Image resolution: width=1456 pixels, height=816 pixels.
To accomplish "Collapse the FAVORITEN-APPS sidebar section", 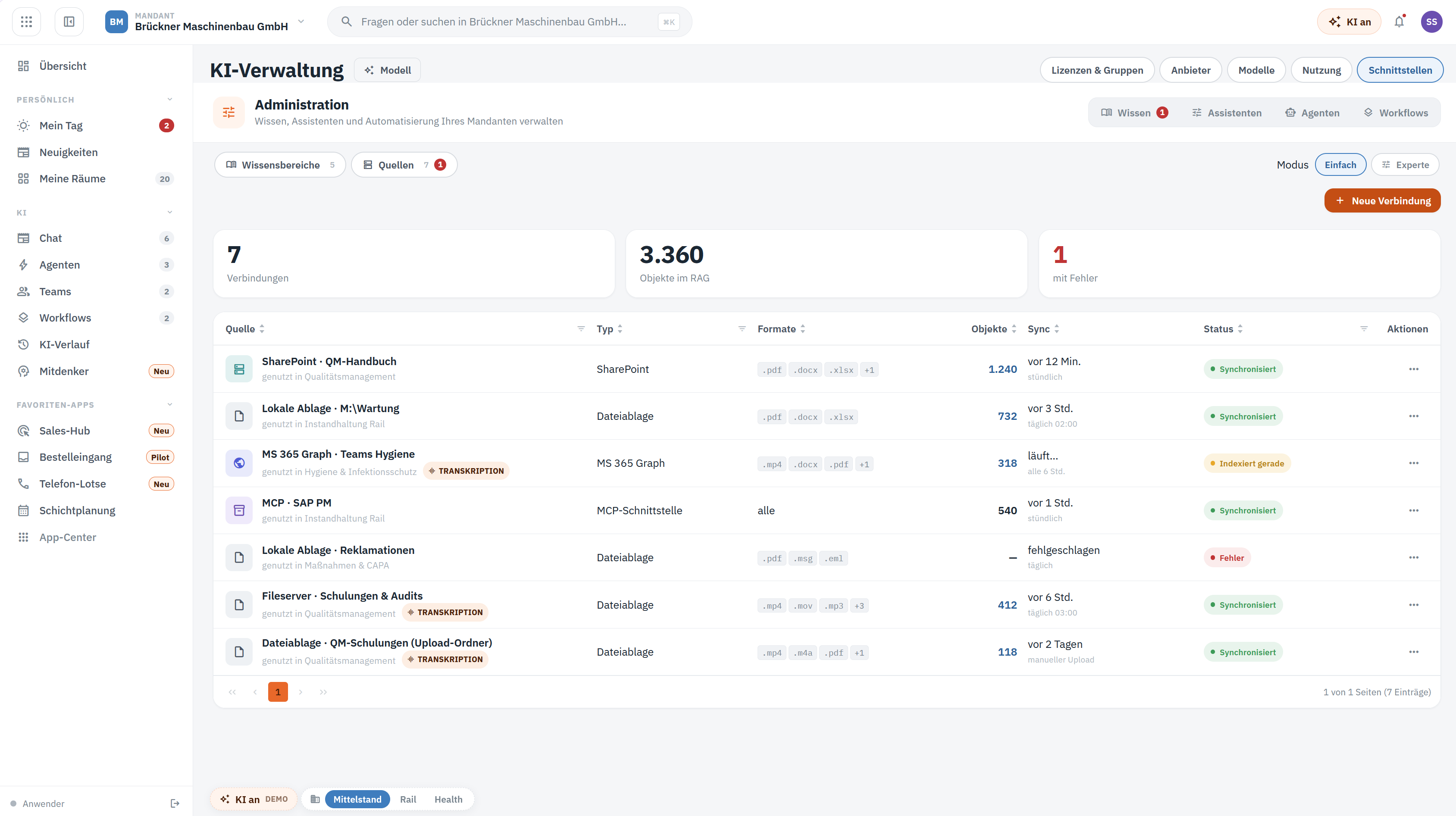I will [x=169, y=405].
